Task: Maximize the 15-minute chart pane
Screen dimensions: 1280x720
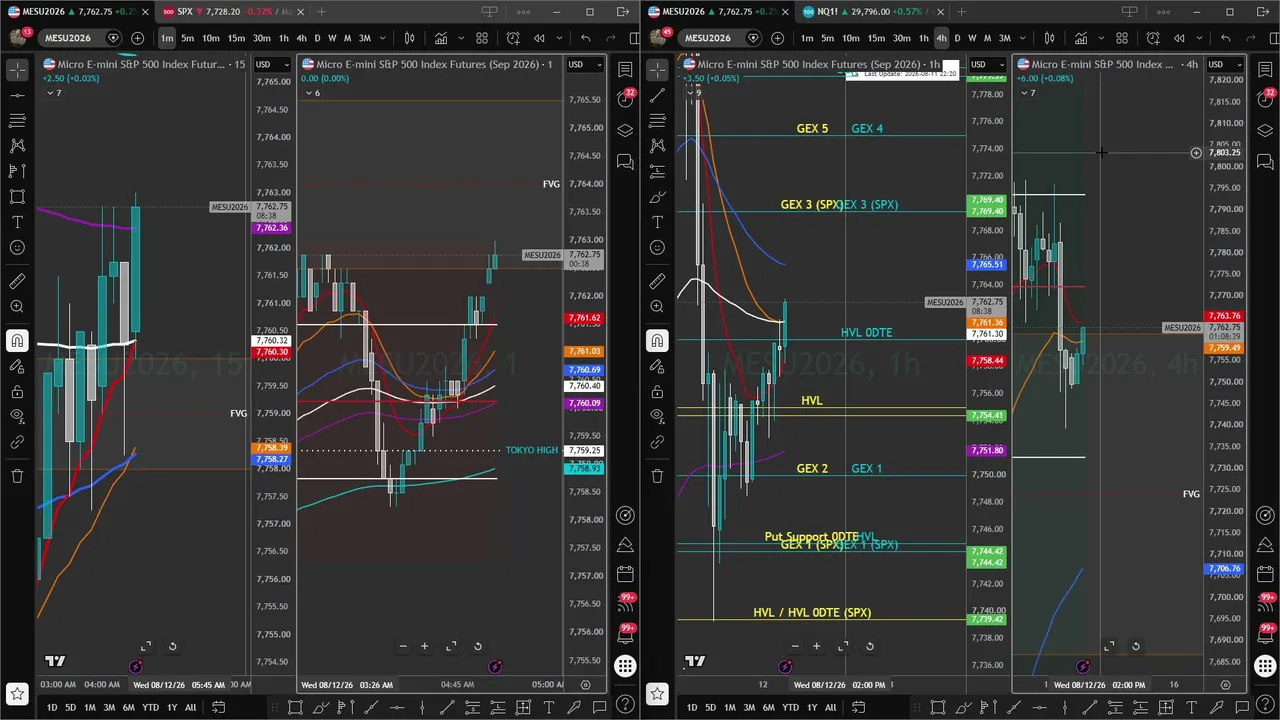Action: click(x=146, y=646)
